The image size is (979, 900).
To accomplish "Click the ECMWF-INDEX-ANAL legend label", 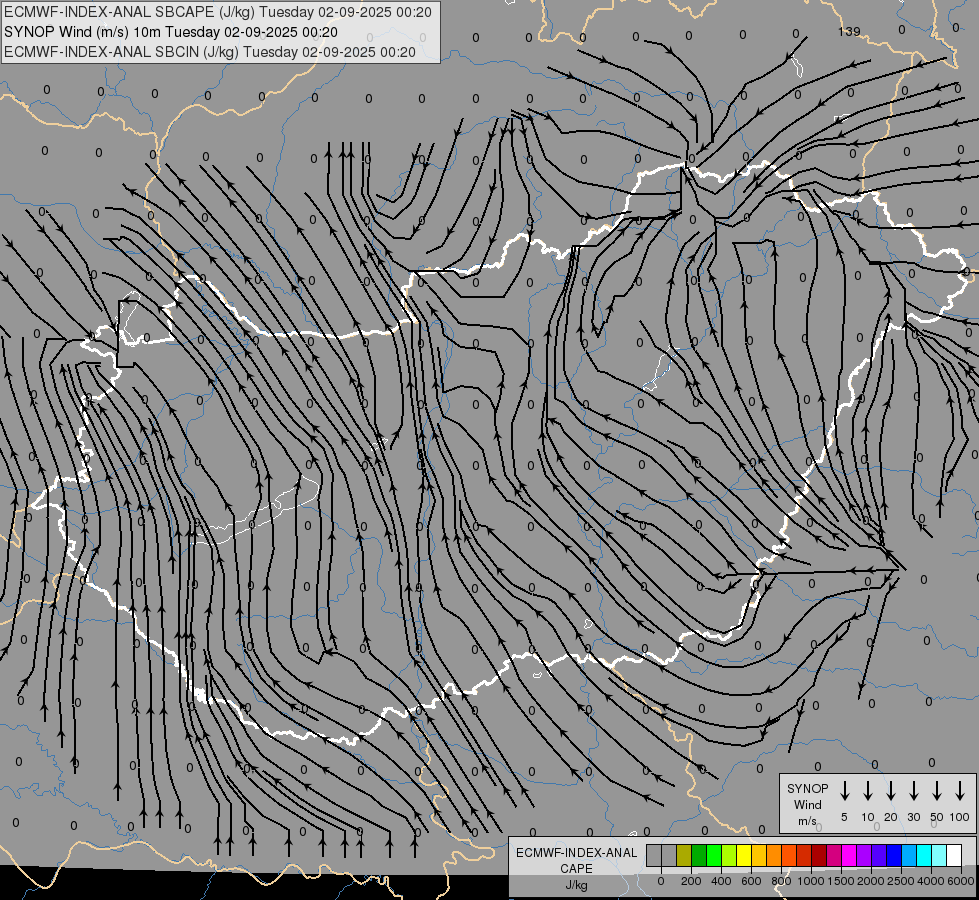I will [x=576, y=853].
